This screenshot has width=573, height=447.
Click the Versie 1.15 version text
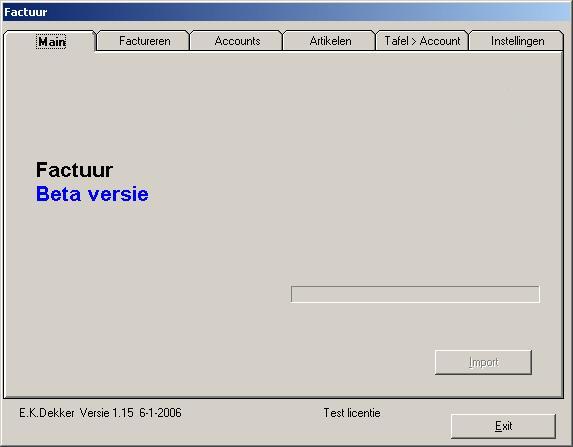106,413
